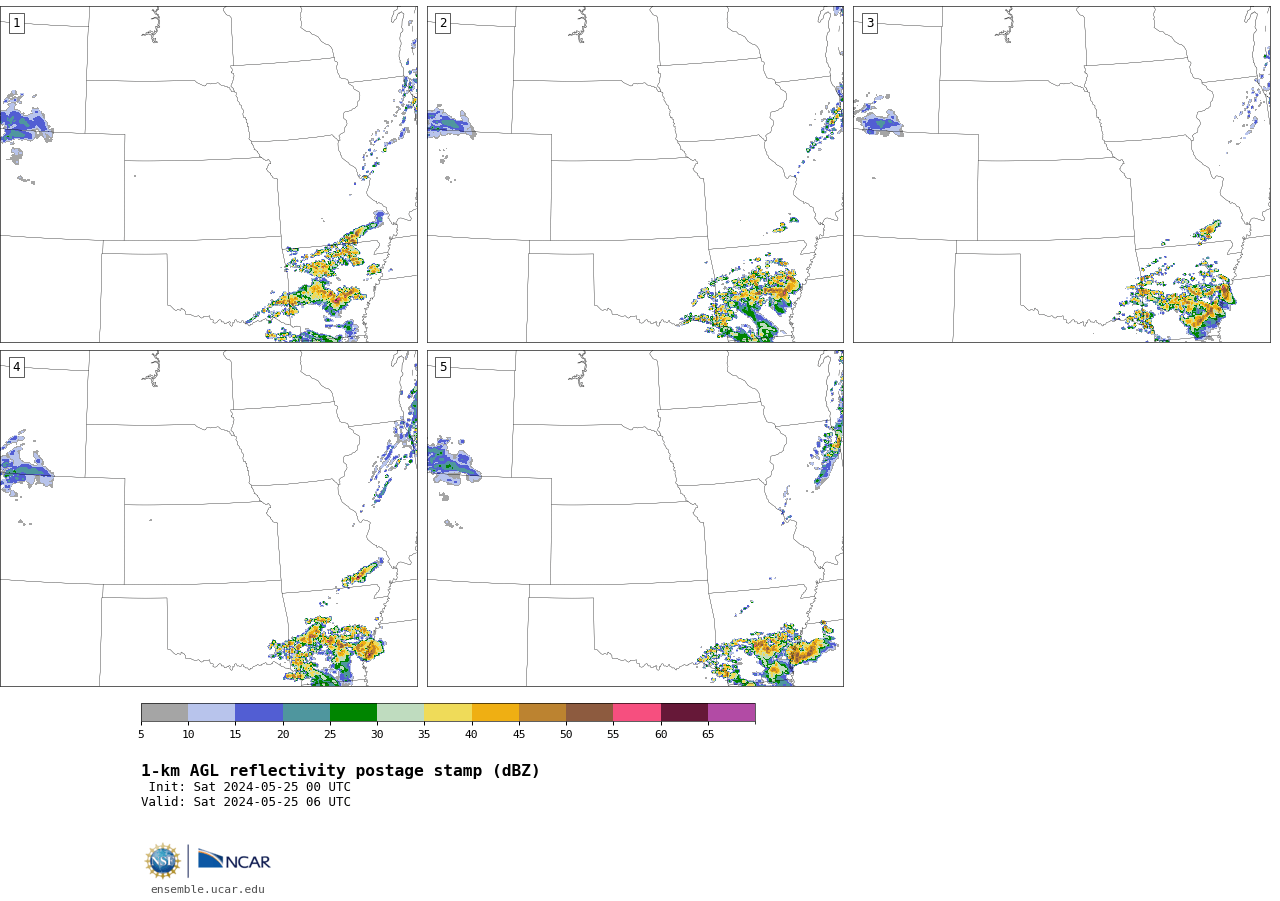Open ensemble member 1 reflectivity map
Screen dimensions: 1280x901
(208, 174)
